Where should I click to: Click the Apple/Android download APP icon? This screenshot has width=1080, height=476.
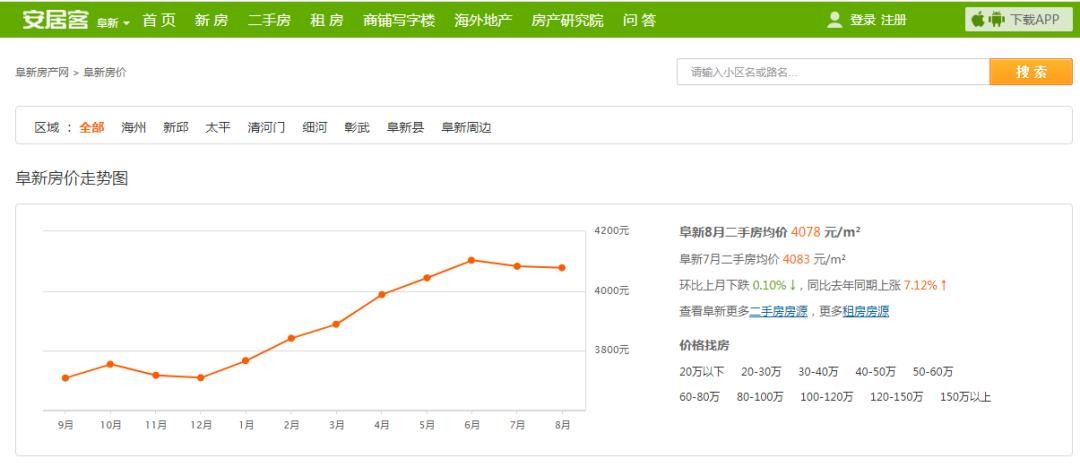tap(987, 20)
